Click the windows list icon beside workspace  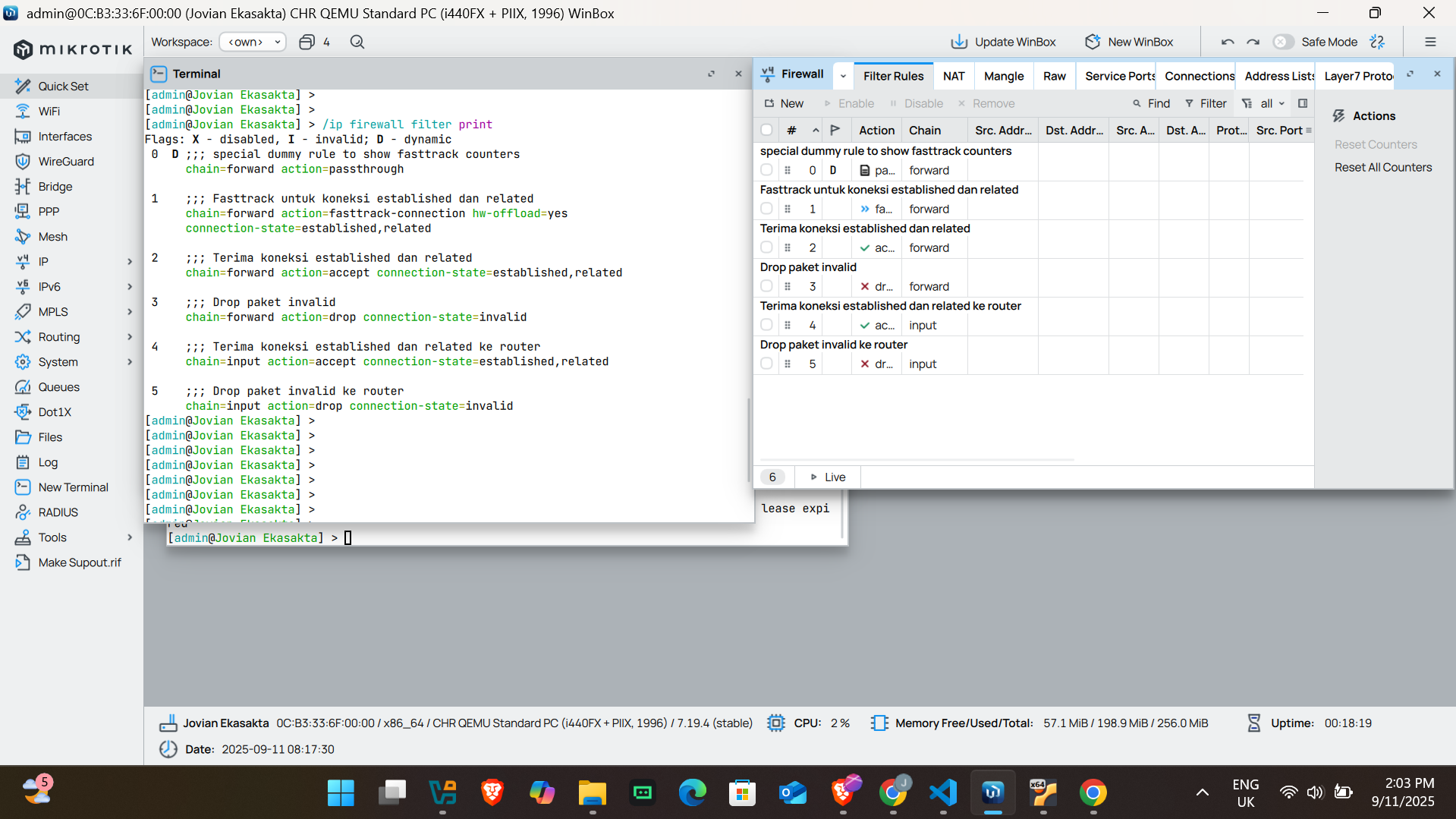pos(307,42)
